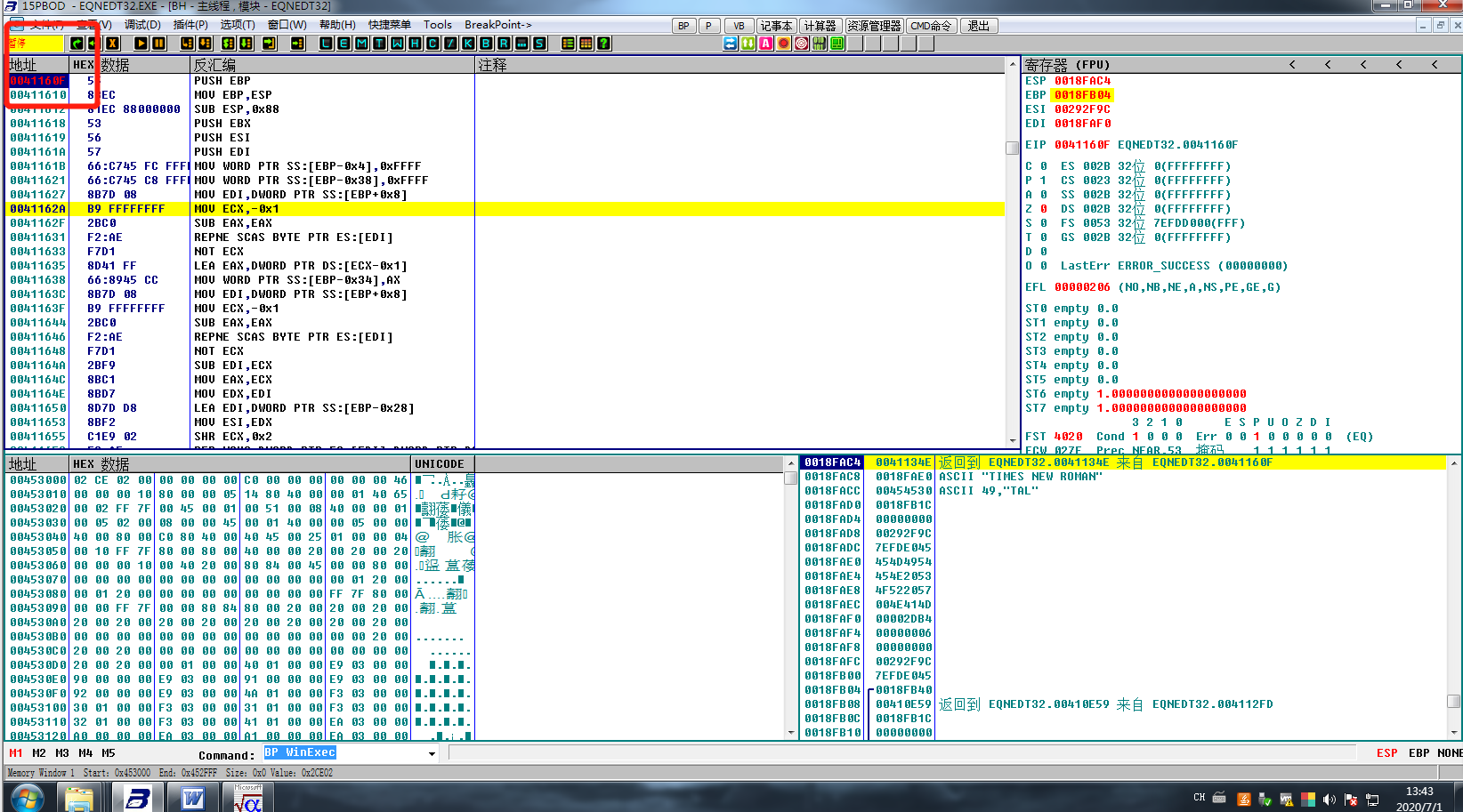Image resolution: width=1463 pixels, height=812 pixels.
Task: Open the BreakPoint-> menu
Action: 498,25
